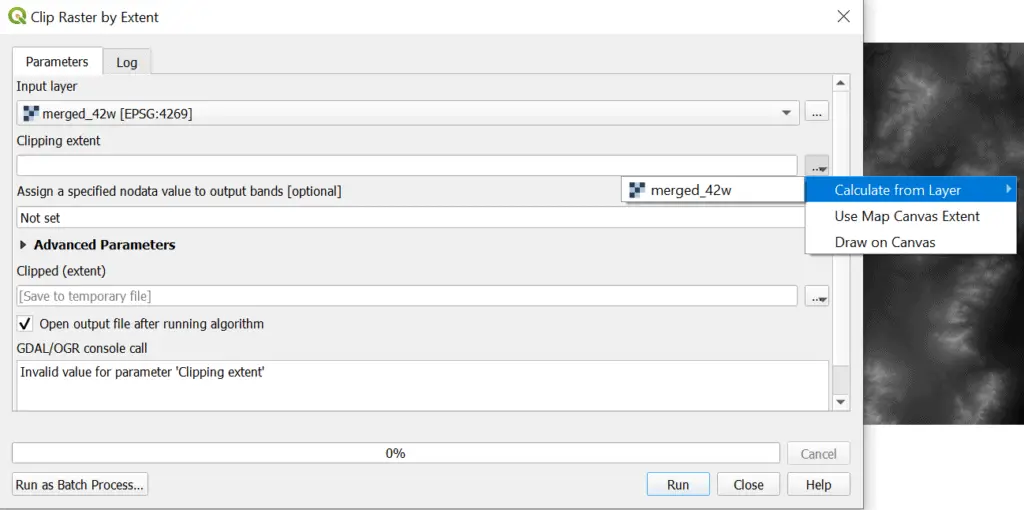Uncheck Open output file after running algorithm
The image size is (1024, 510).
(x=25, y=323)
